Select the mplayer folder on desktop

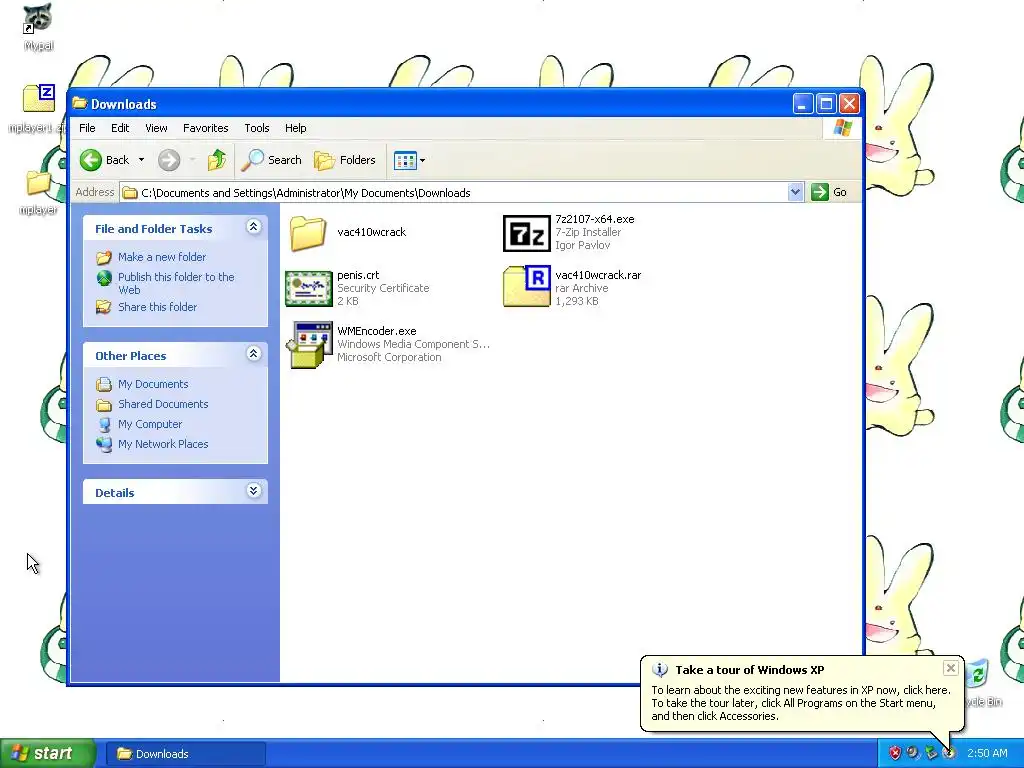39,182
